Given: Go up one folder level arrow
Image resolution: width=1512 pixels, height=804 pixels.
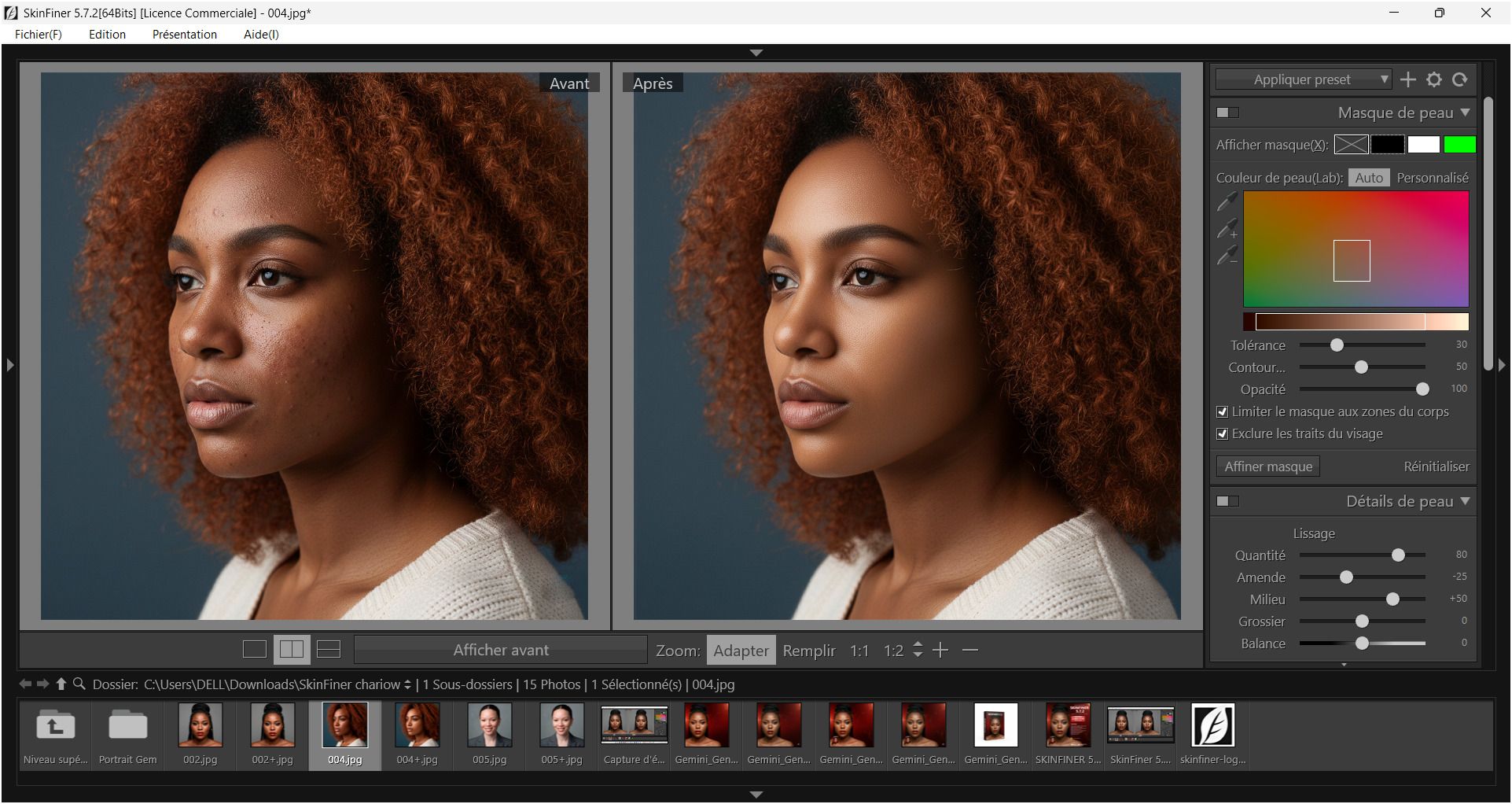Looking at the screenshot, I should (61, 684).
